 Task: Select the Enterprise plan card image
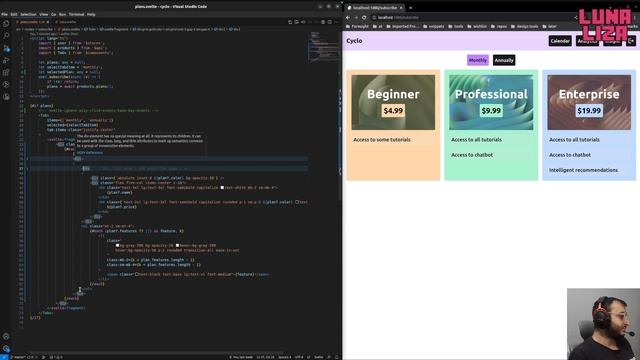[589, 102]
